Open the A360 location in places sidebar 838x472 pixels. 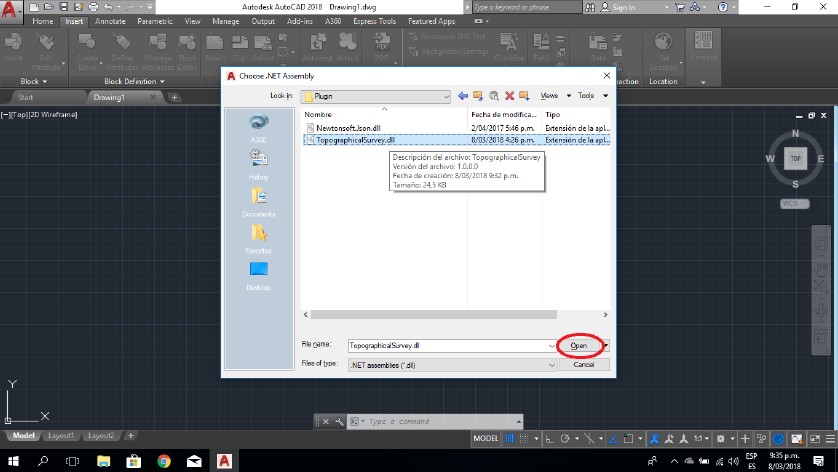(259, 128)
